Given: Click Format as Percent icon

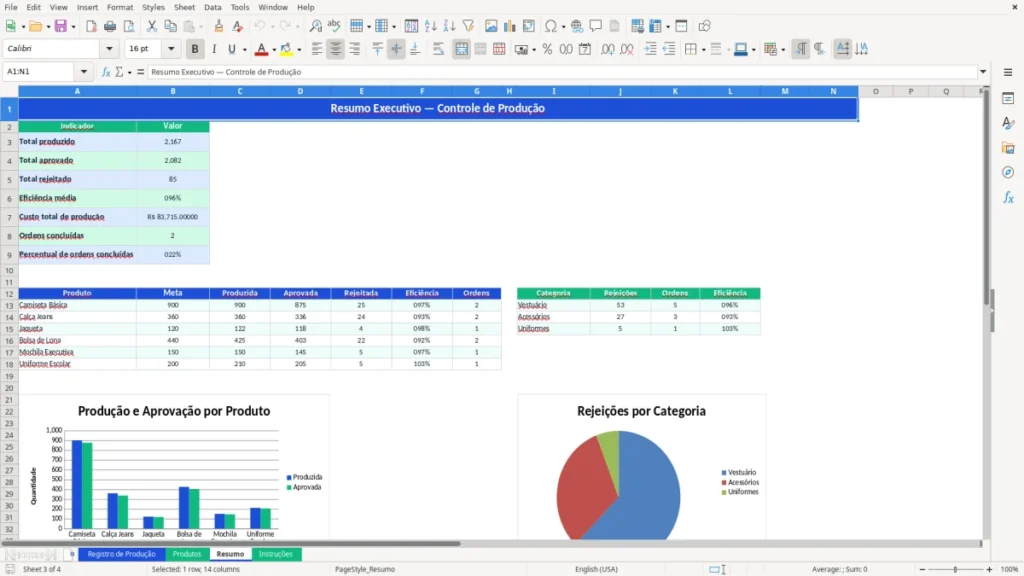Looking at the screenshot, I should (x=547, y=49).
